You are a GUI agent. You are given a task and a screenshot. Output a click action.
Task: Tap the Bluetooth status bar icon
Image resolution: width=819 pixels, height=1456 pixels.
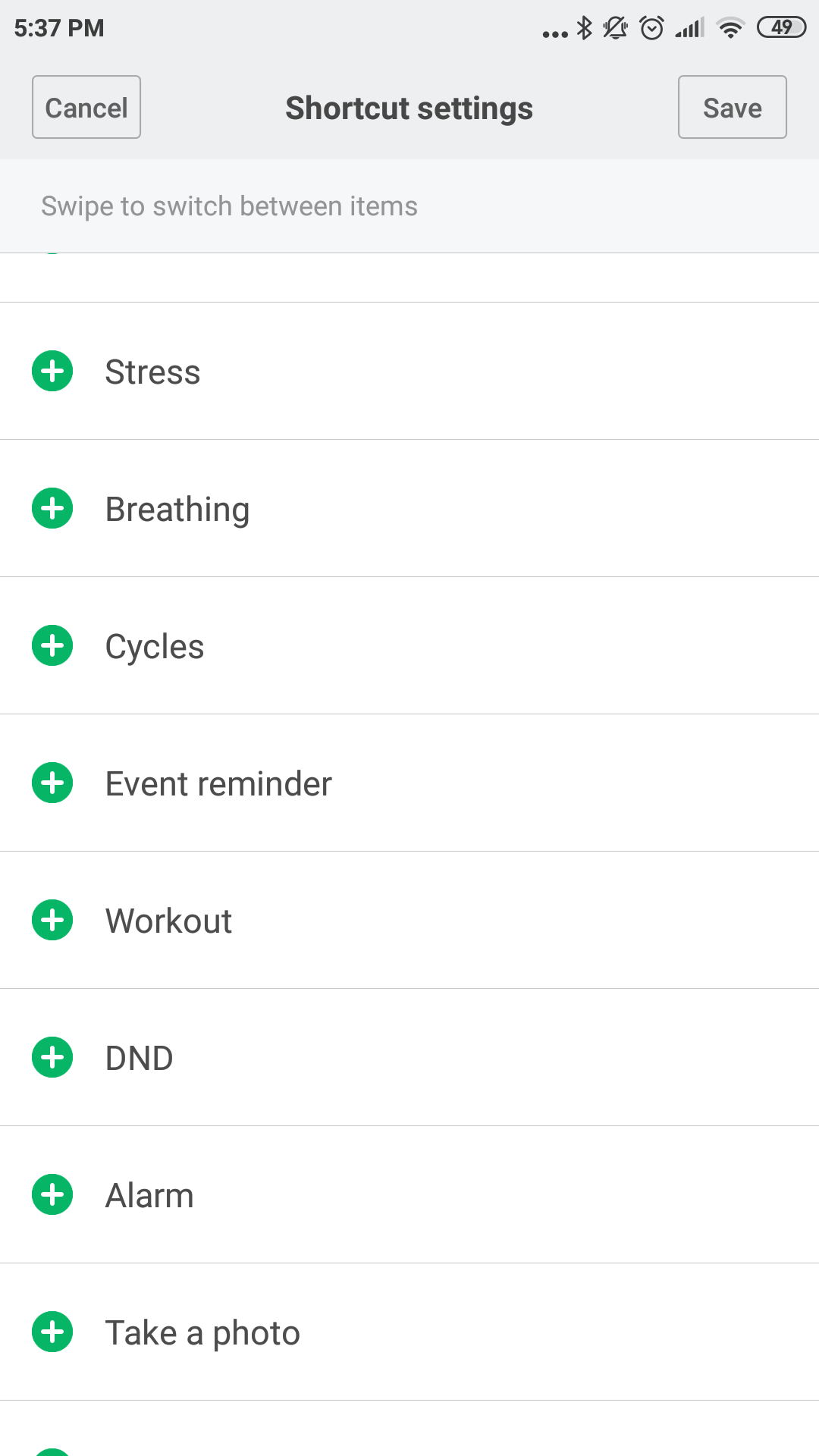tap(584, 28)
